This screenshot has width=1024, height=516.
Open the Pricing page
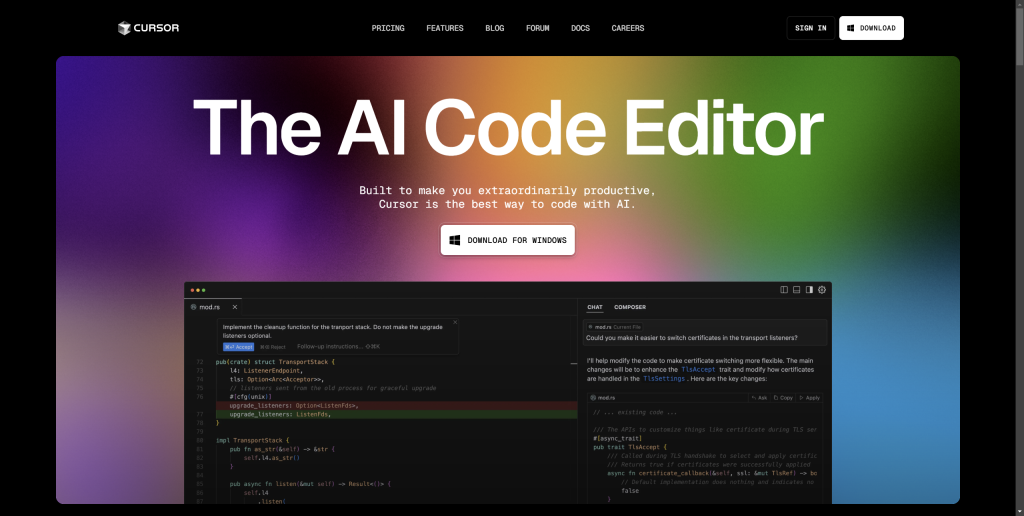click(388, 28)
